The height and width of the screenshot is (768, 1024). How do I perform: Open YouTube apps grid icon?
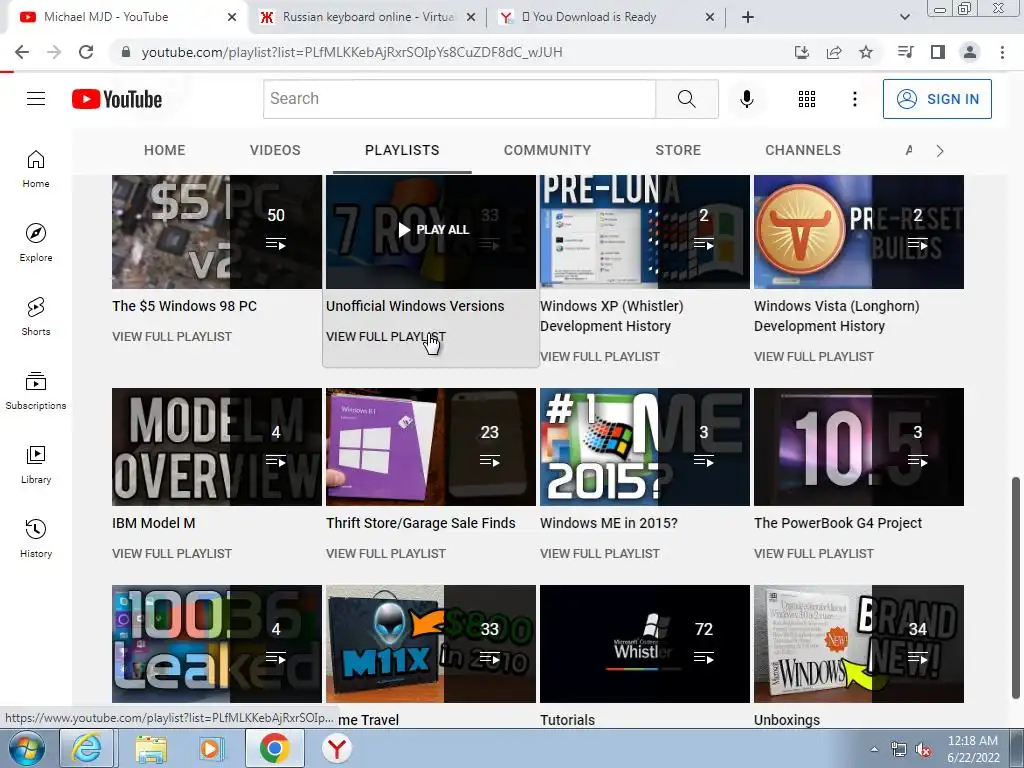pos(807,99)
